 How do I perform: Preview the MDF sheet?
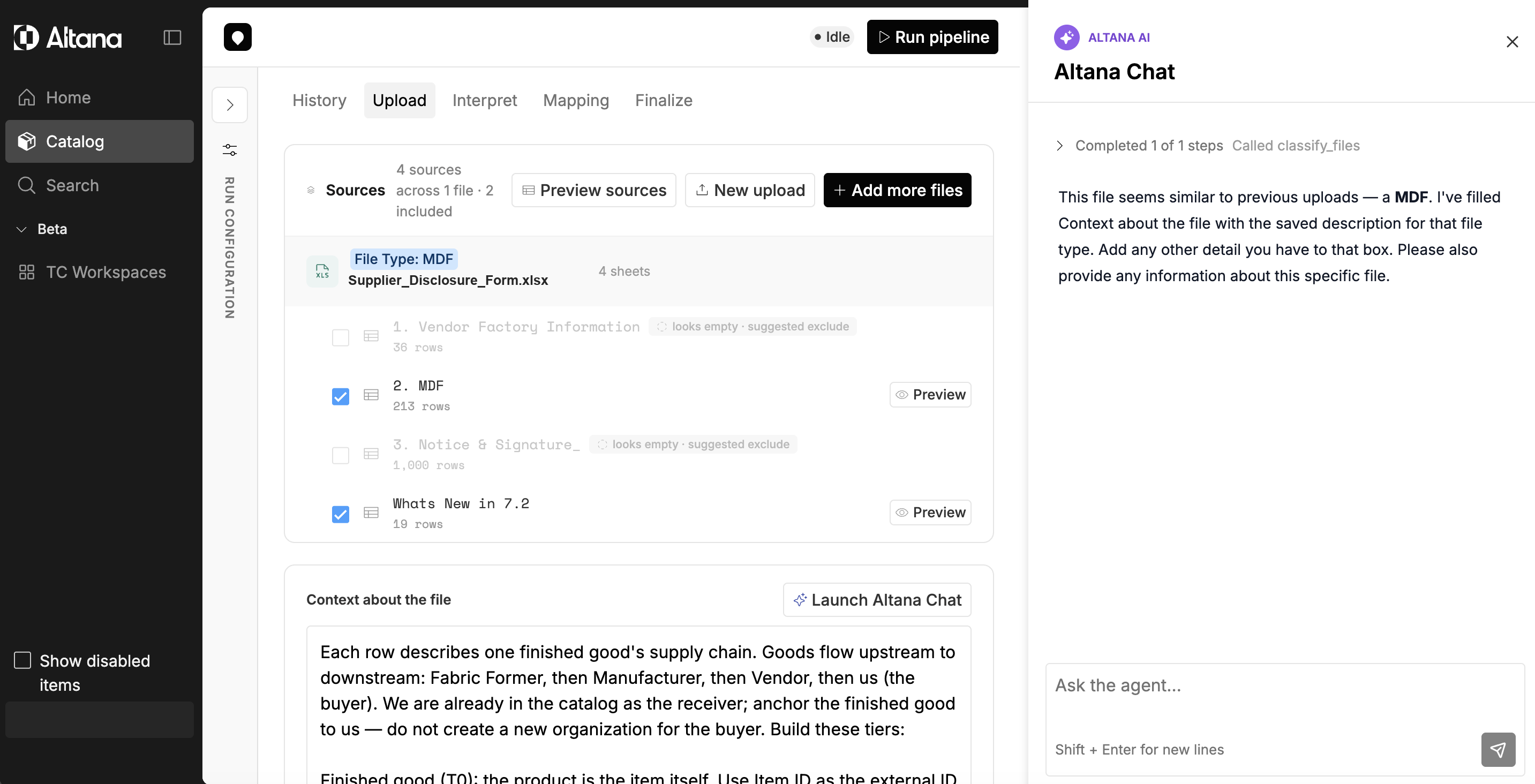[x=930, y=394]
